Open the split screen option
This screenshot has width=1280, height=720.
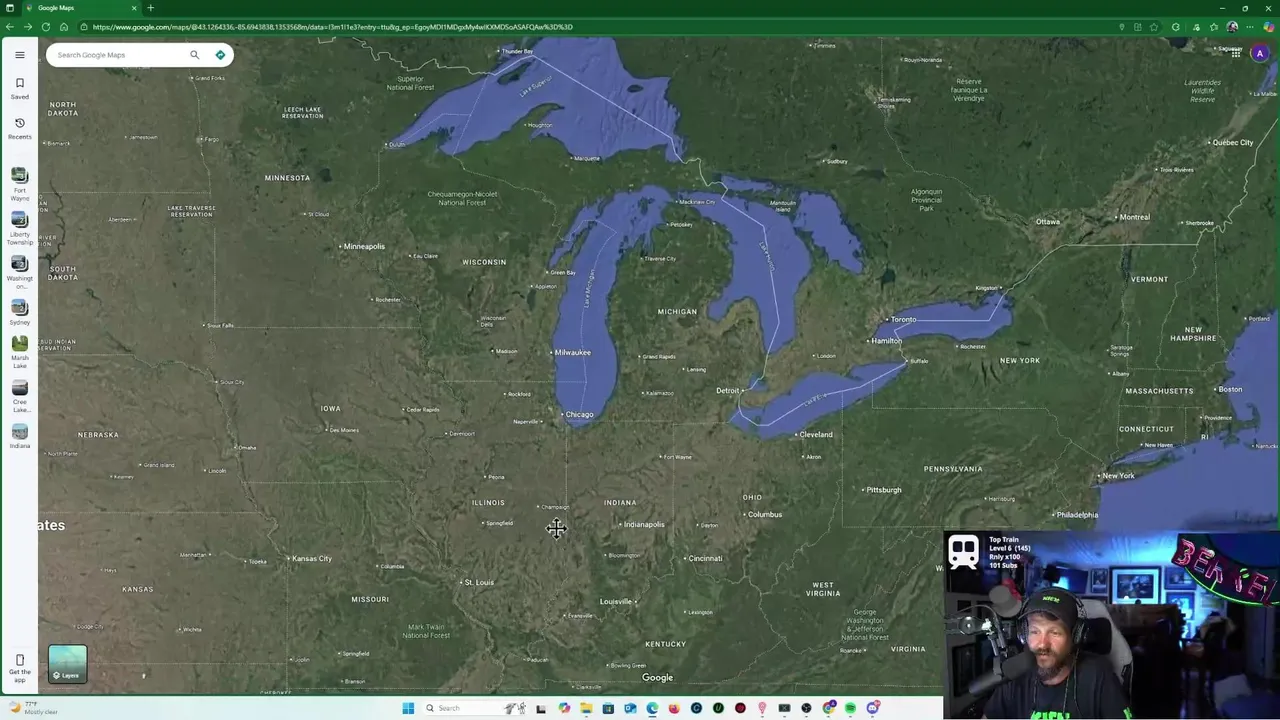(1138, 27)
